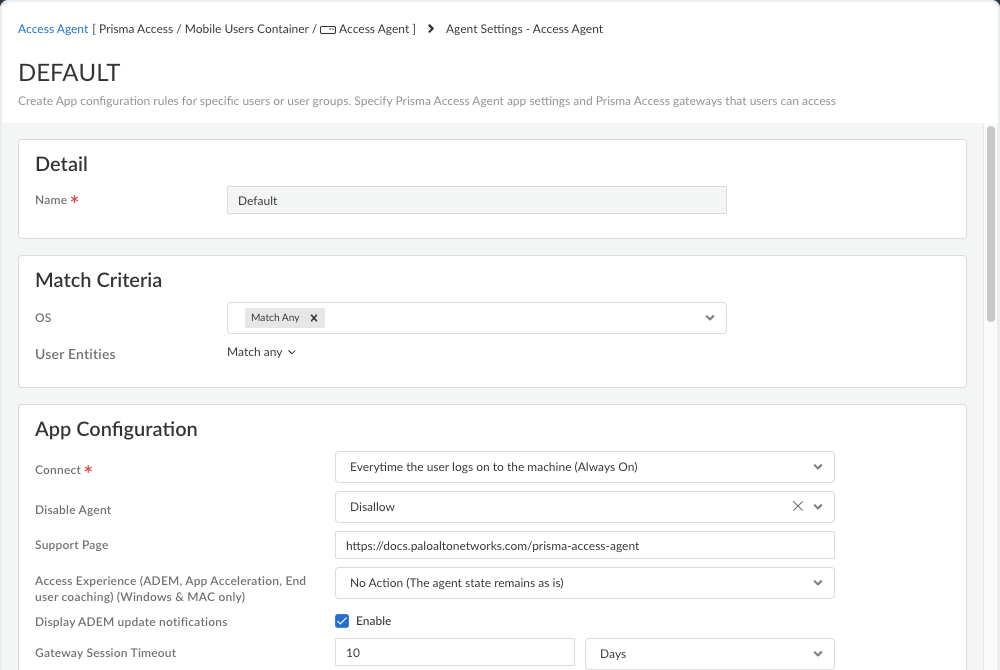
Task: Click the Name field containing Default
Action: 476,200
